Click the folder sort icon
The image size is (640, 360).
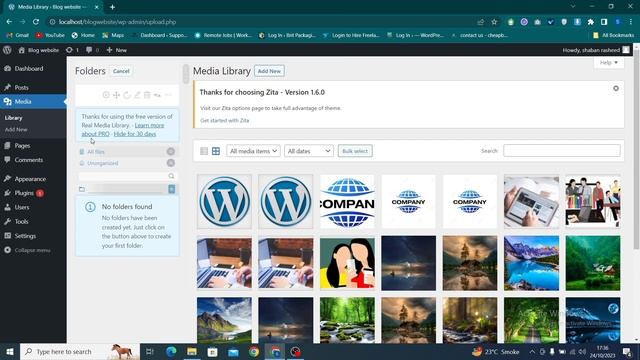157,95
